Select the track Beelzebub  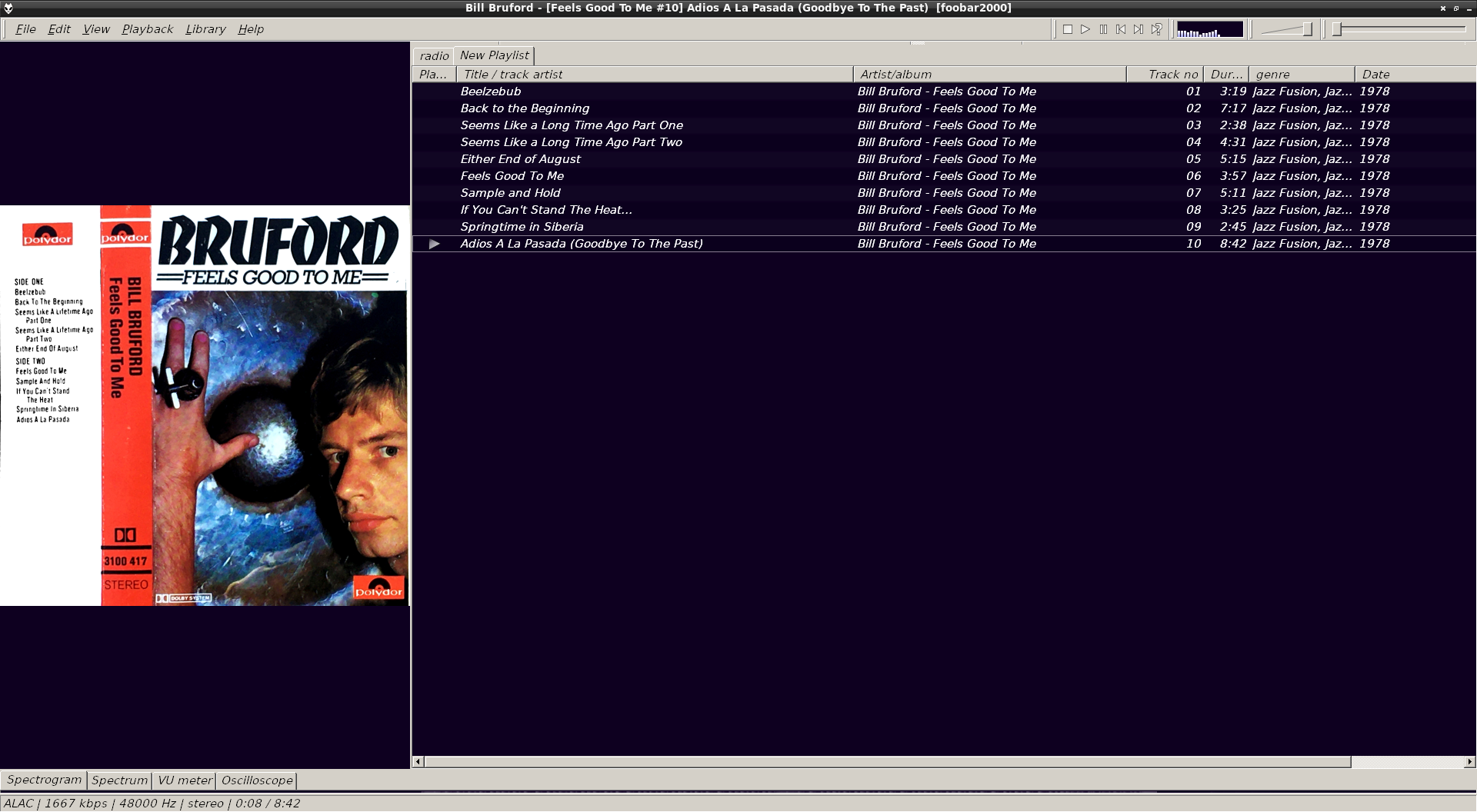point(944,92)
